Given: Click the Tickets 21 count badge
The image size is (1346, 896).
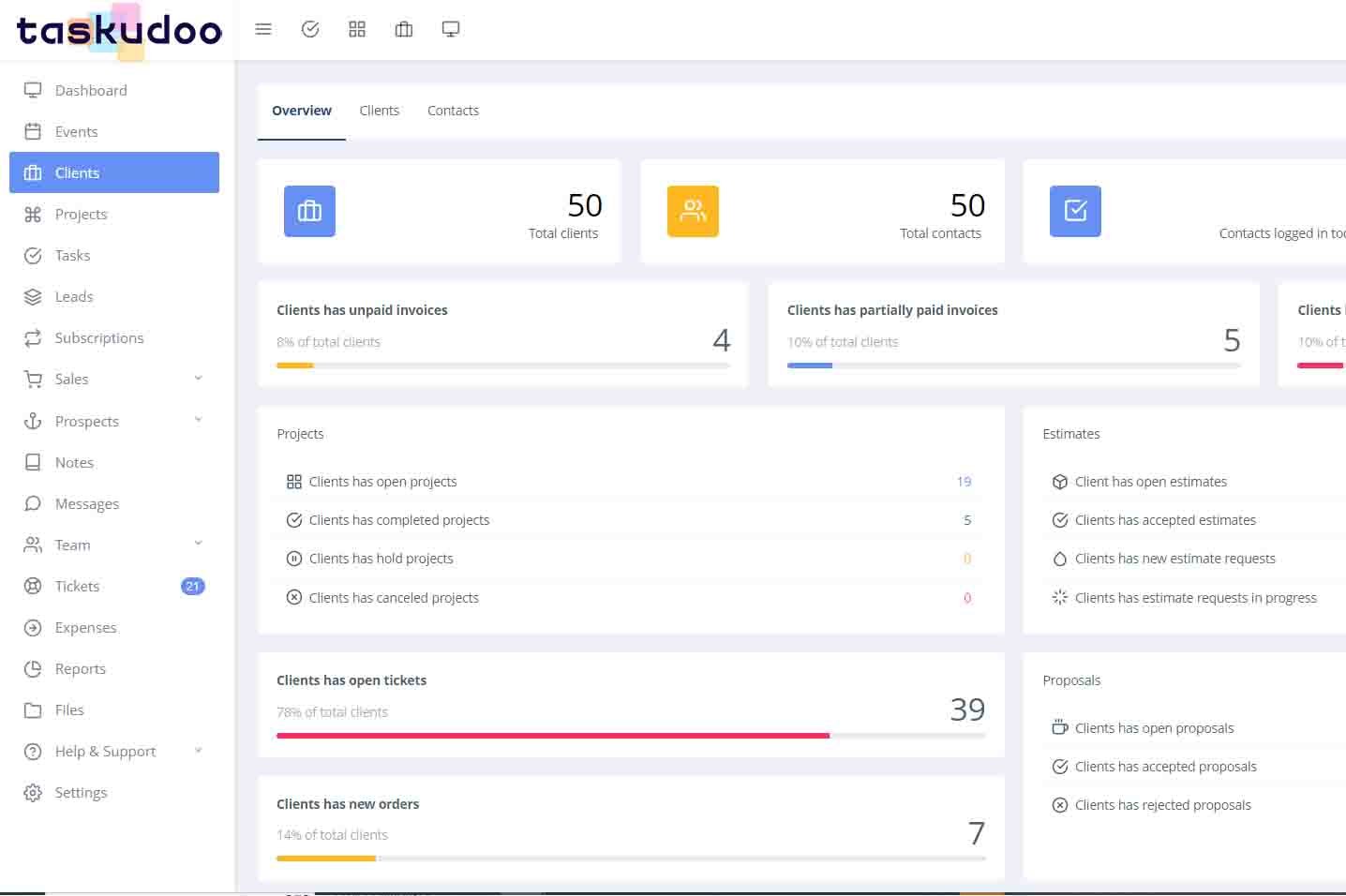Looking at the screenshot, I should pyautogui.click(x=192, y=586).
